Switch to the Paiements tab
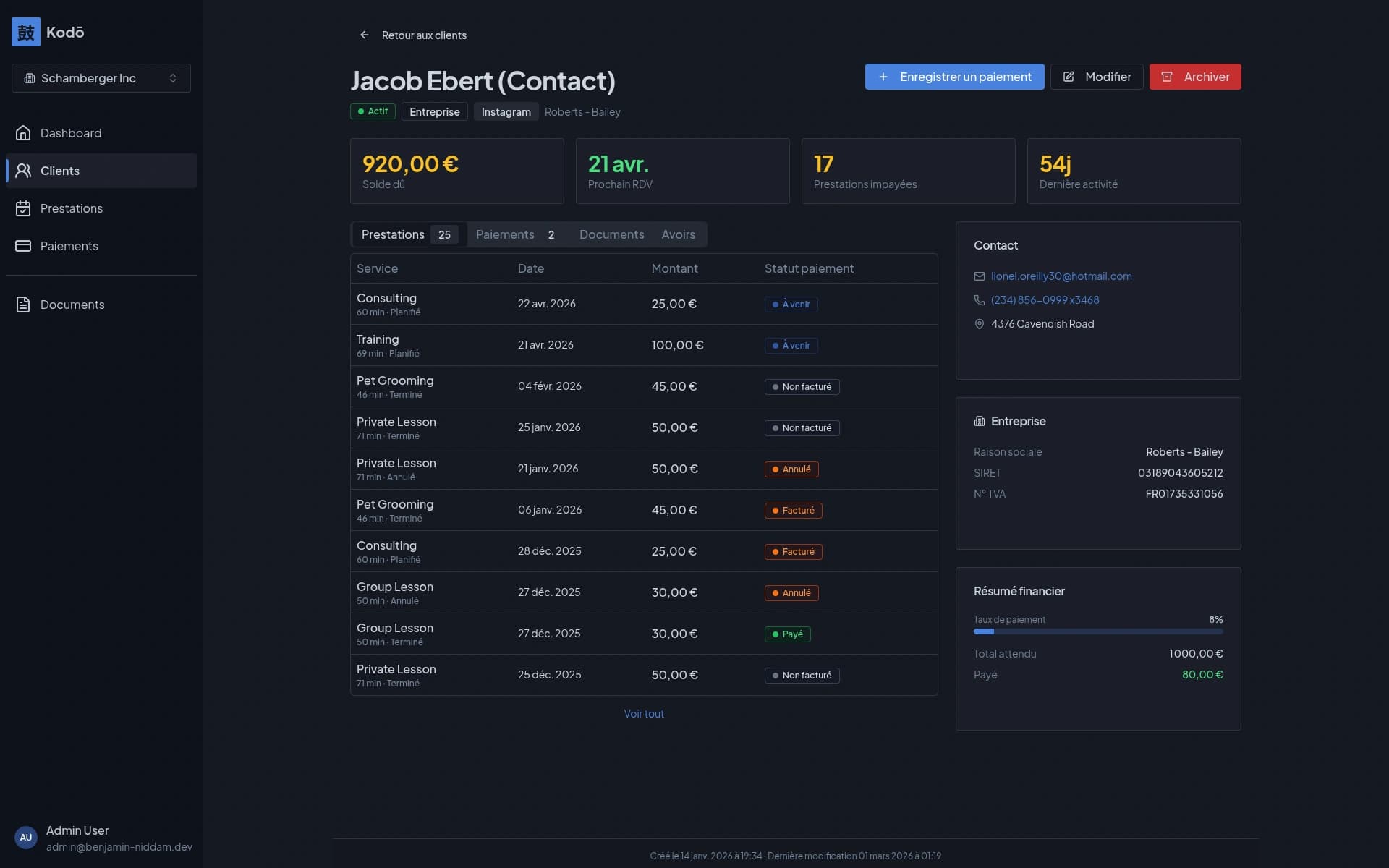 515,234
